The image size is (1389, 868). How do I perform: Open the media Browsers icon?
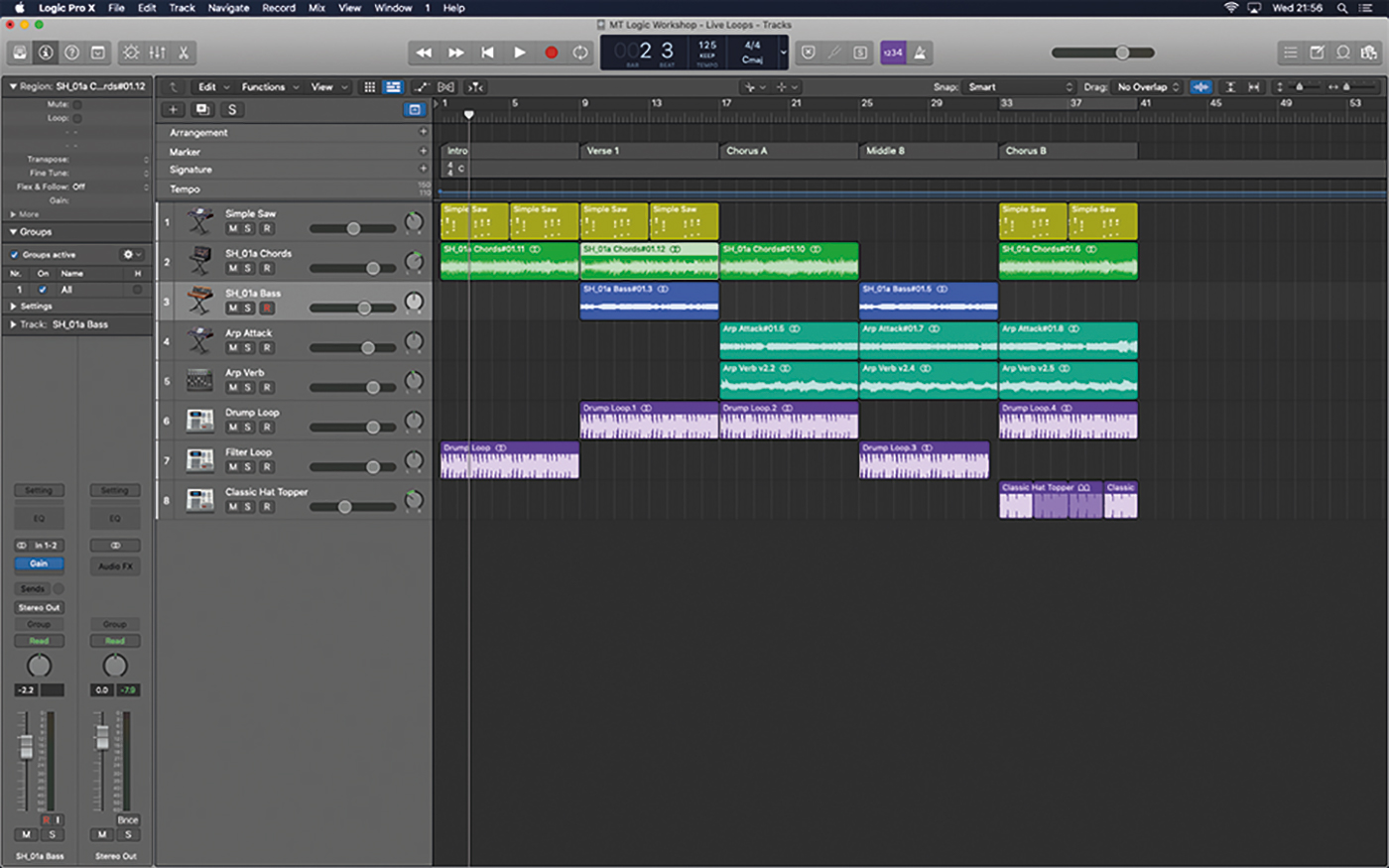click(x=1370, y=53)
